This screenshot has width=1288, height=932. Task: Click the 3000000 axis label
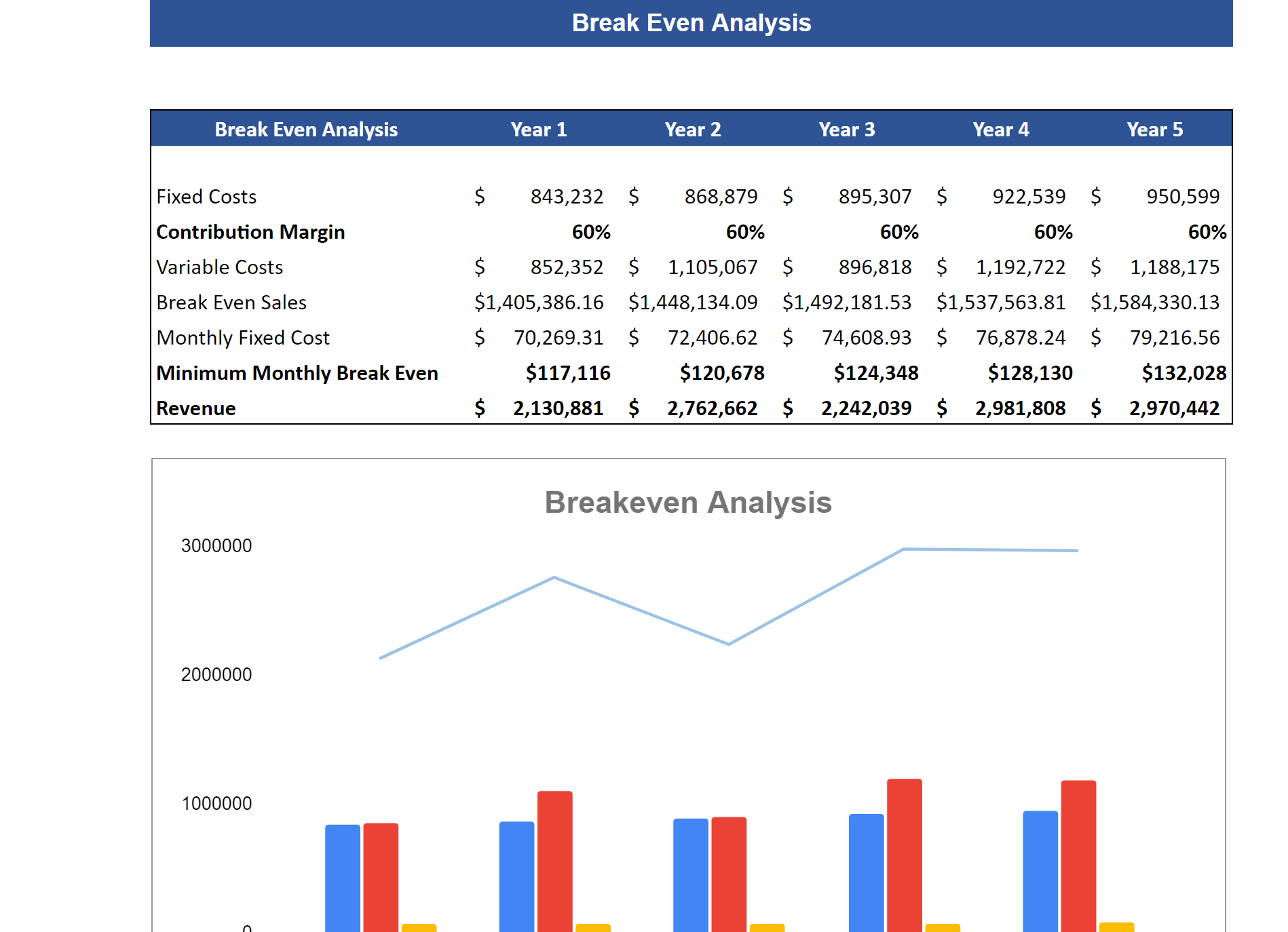click(x=216, y=545)
